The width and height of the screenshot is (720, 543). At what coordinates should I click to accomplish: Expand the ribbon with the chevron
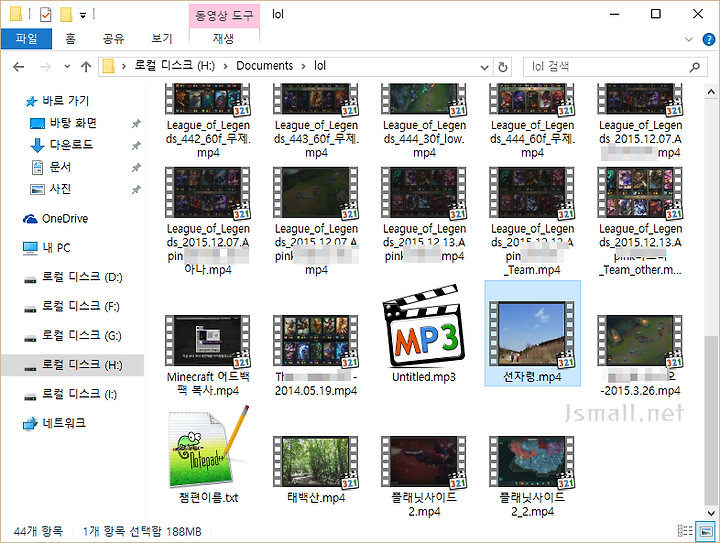pos(688,39)
